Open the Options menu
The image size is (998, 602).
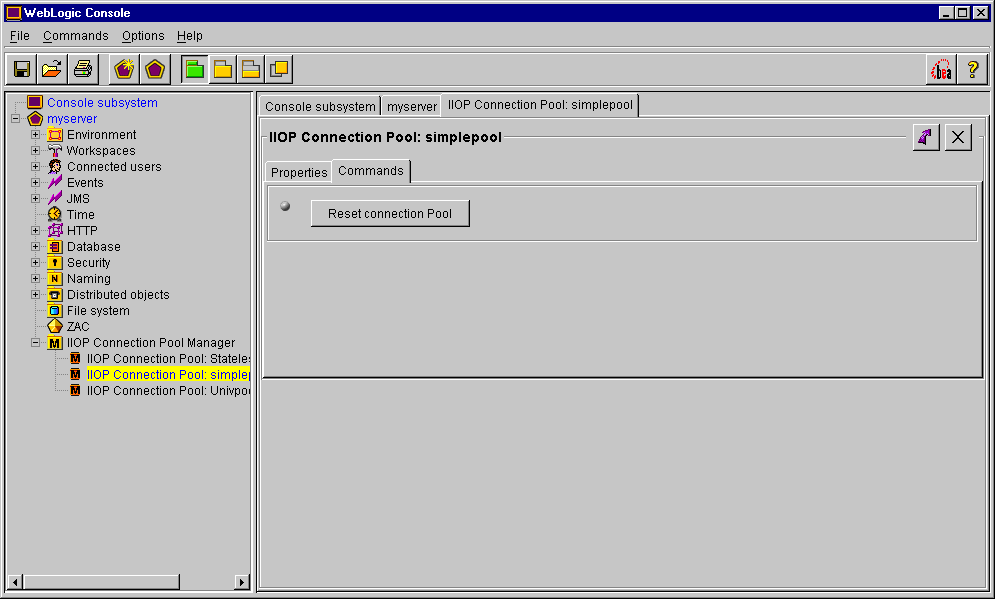[143, 36]
